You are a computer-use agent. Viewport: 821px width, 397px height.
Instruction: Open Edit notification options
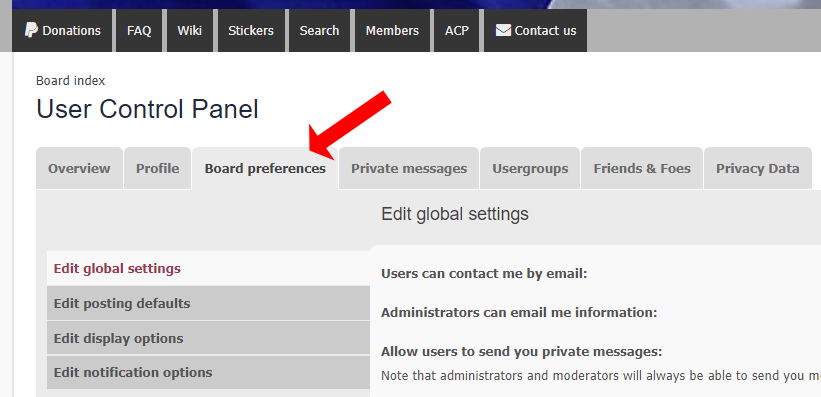(x=208, y=372)
